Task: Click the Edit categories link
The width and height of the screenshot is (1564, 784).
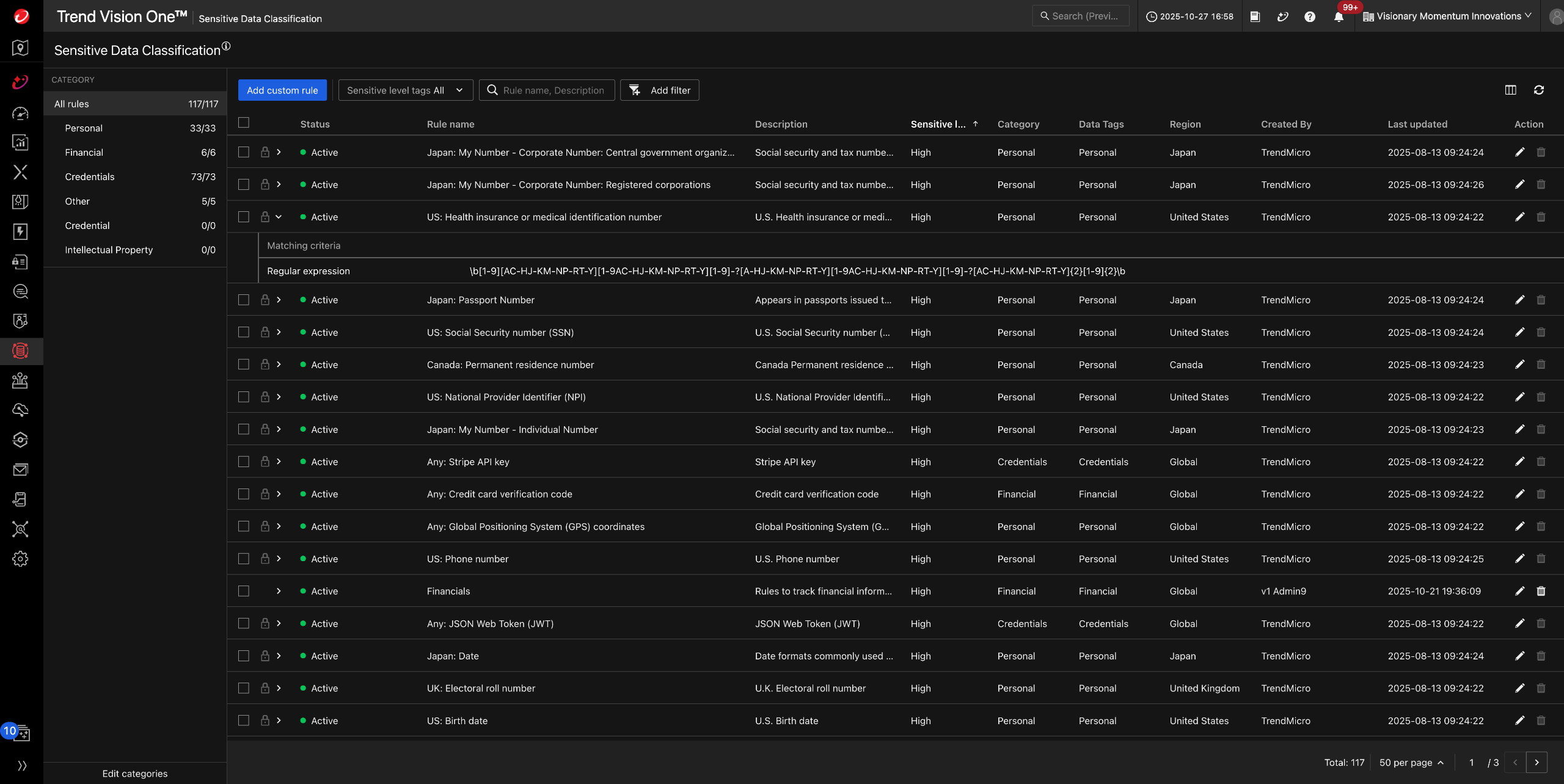Action: pyautogui.click(x=134, y=774)
